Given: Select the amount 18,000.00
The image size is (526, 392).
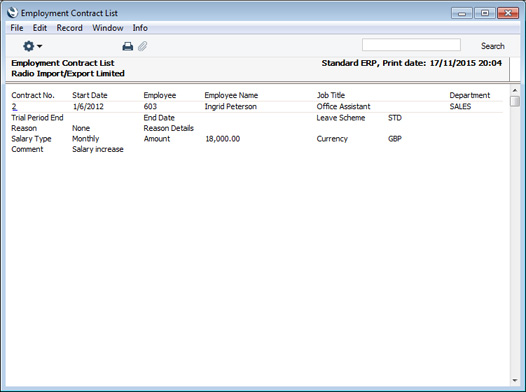Looking at the screenshot, I should click(x=222, y=139).
